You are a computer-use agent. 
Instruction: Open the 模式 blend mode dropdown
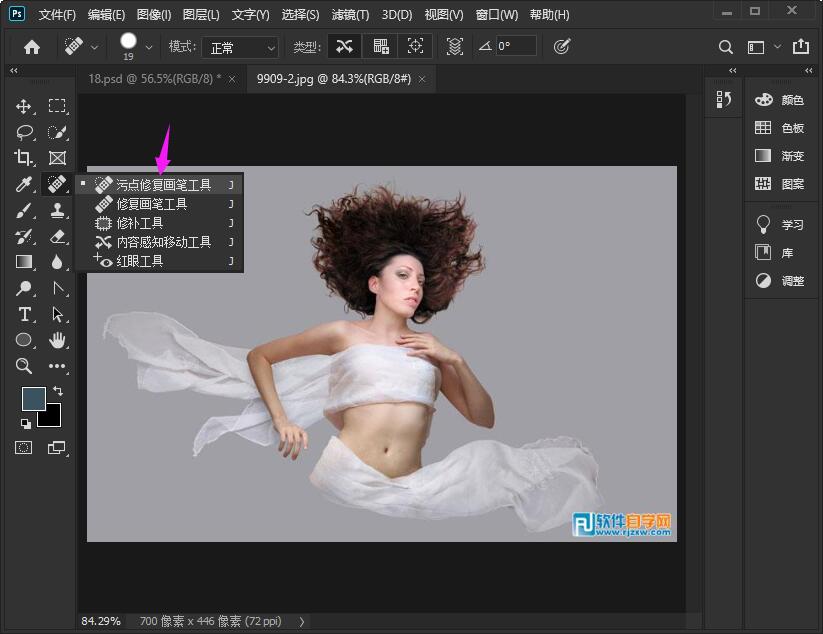[x=240, y=47]
